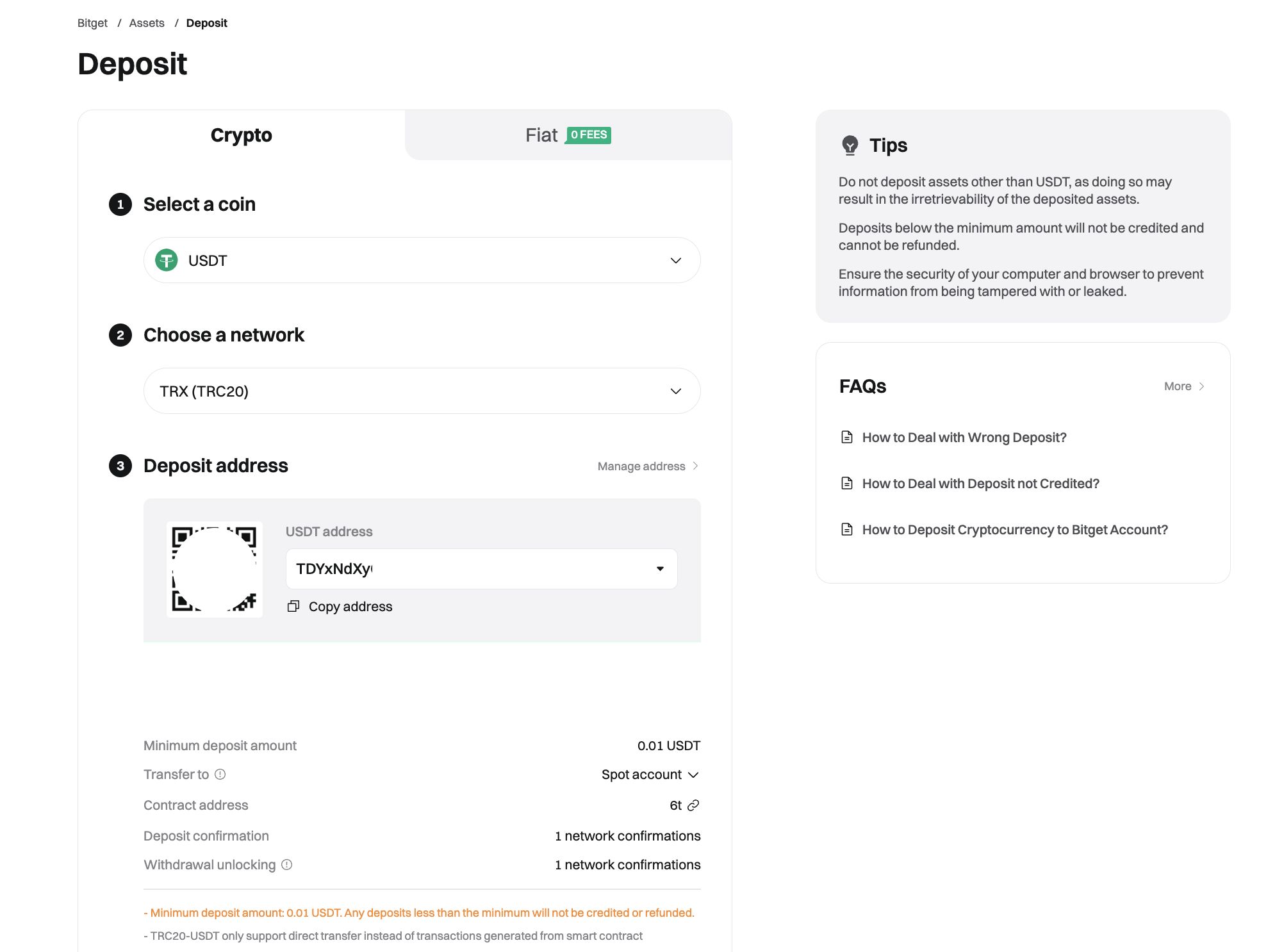Click the FAQ document icon for depositing cryptocurrency
This screenshot has height=952, width=1275.
pos(847,529)
